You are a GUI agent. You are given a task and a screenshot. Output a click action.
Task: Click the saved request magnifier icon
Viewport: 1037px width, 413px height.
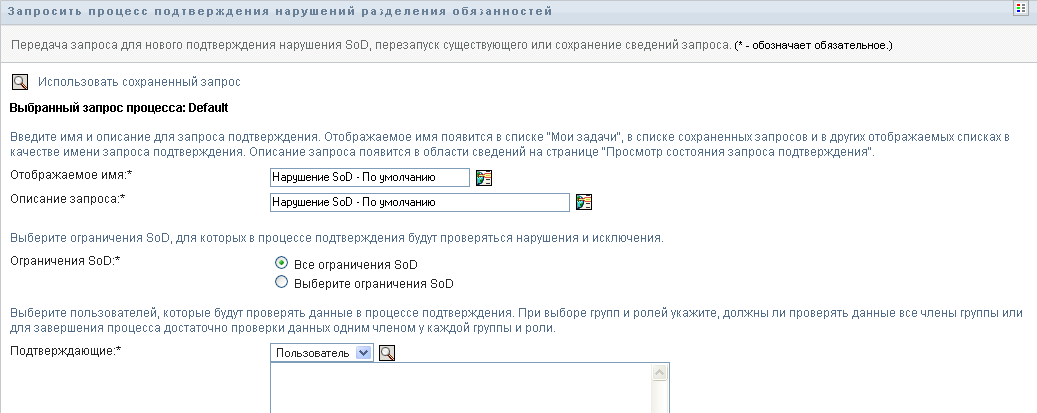point(21,82)
